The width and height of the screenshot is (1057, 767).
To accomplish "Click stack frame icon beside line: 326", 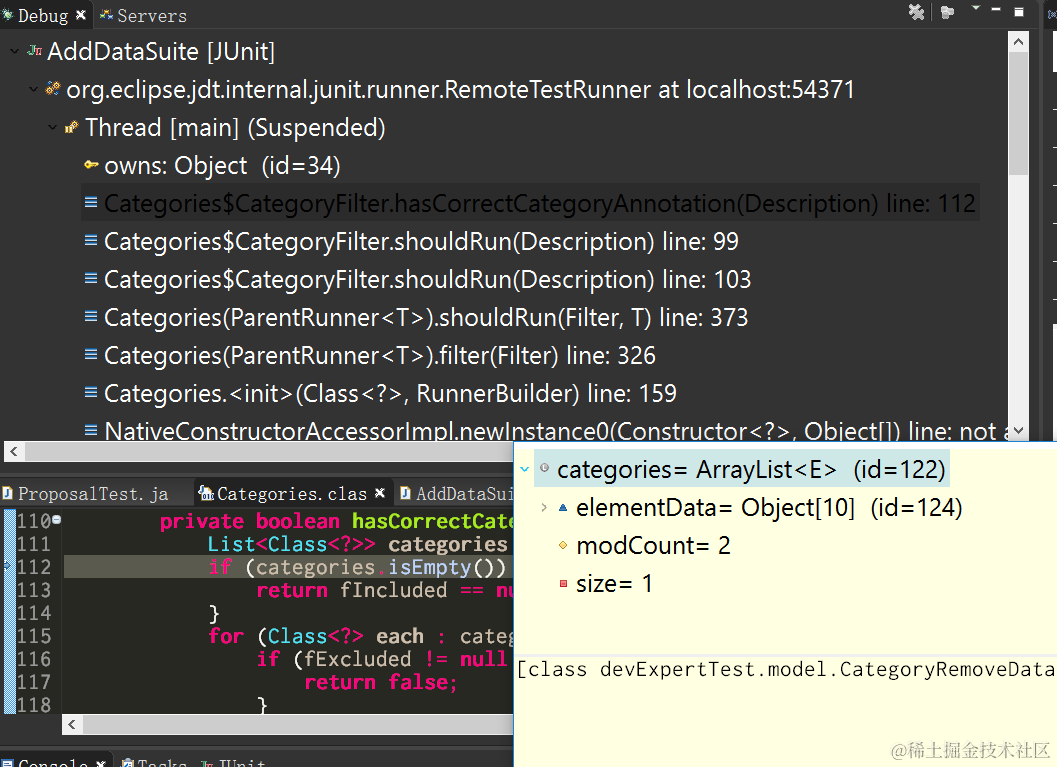I will click(91, 354).
